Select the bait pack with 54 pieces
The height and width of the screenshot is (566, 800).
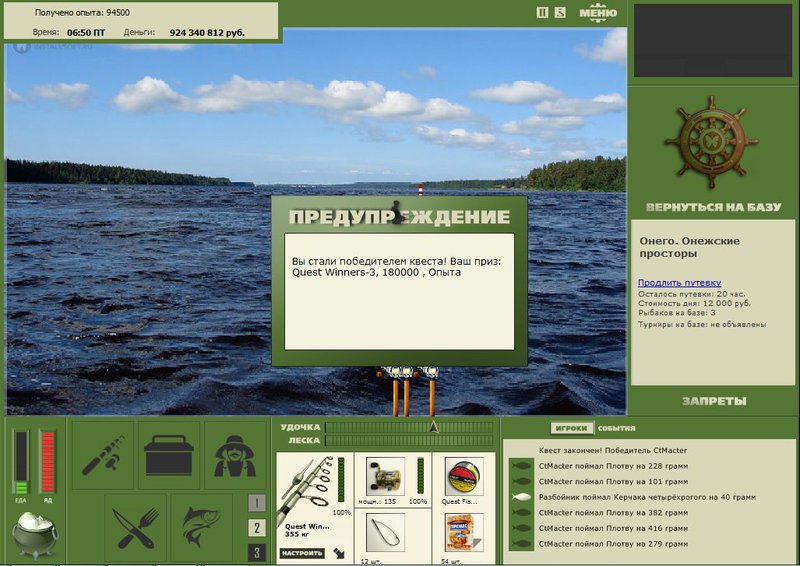point(464,533)
